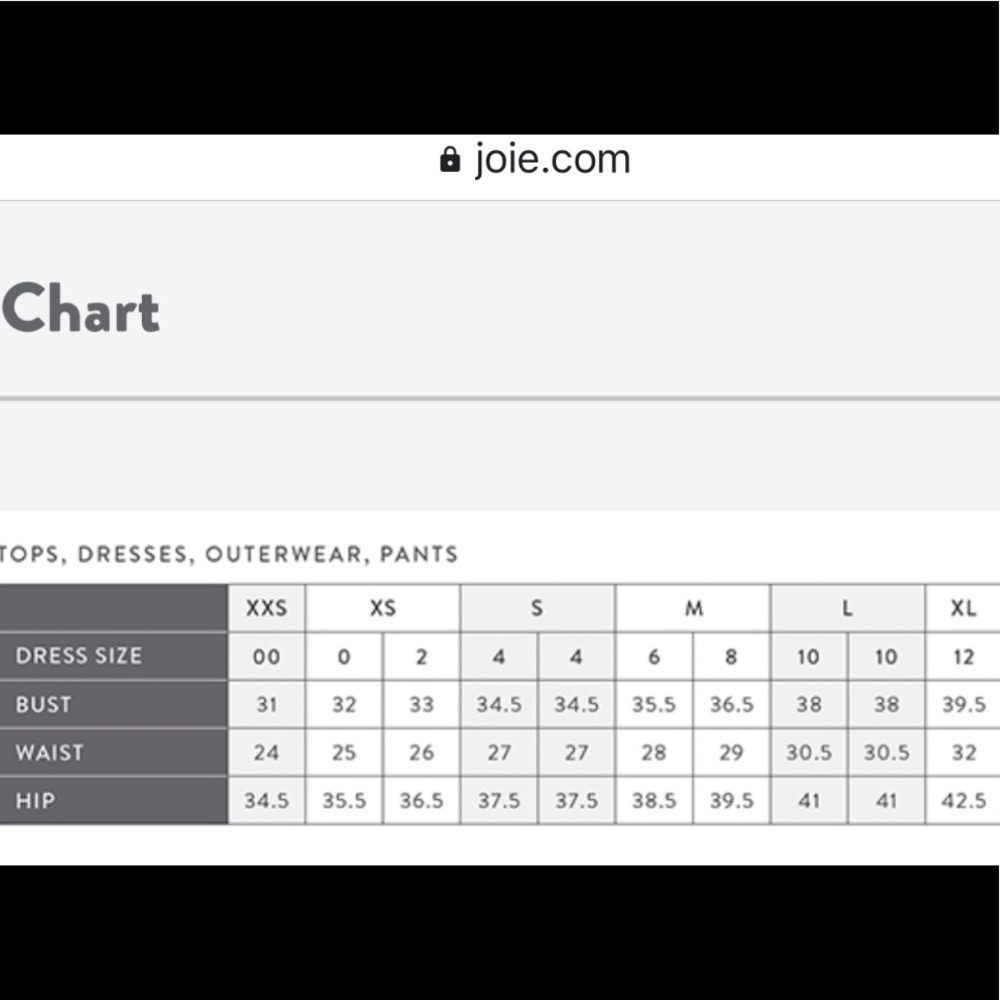Click waist value 32 cell
This screenshot has height=1000, width=1000.
click(963, 753)
